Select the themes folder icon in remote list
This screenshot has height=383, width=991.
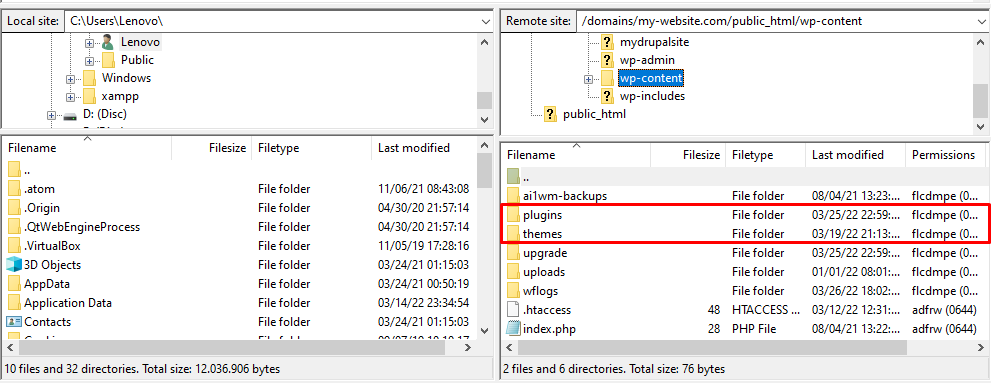pos(514,234)
